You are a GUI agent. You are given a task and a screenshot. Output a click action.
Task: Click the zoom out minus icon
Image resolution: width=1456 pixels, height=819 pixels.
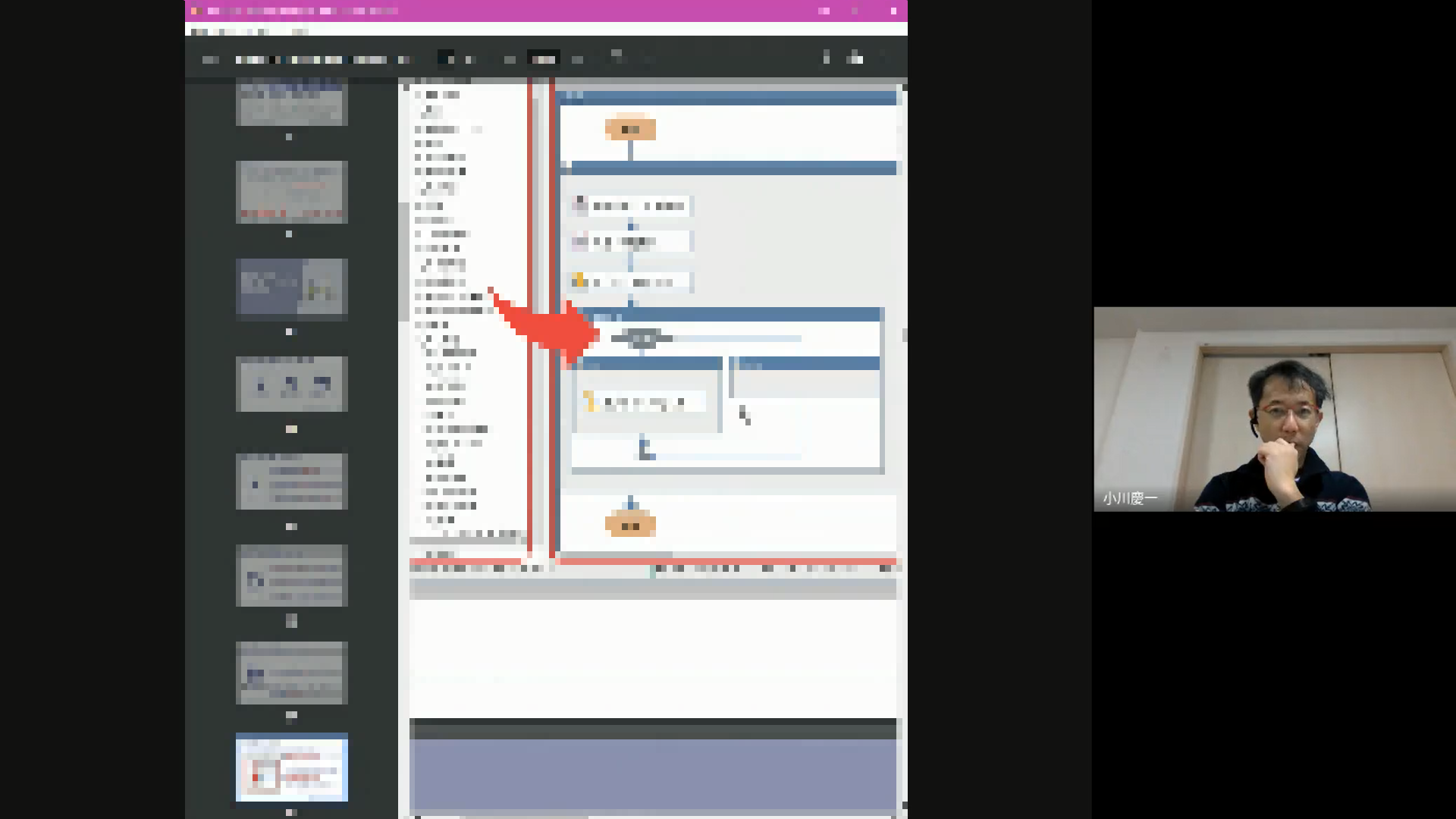(510, 60)
